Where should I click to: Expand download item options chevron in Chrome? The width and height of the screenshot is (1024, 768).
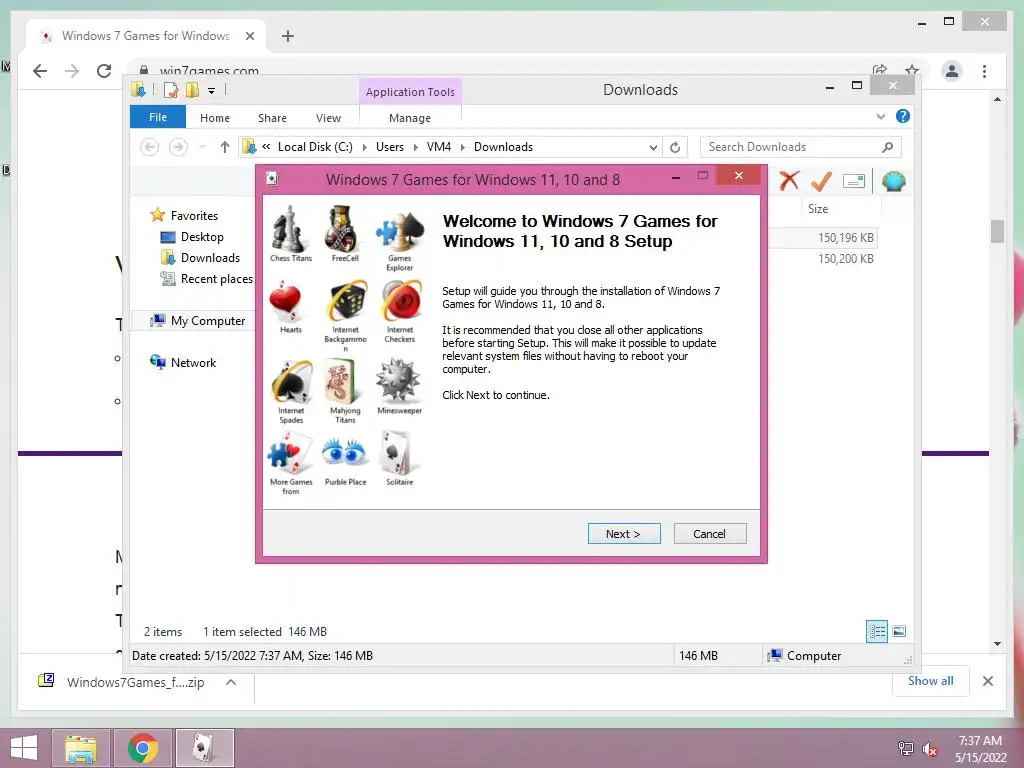pyautogui.click(x=231, y=682)
